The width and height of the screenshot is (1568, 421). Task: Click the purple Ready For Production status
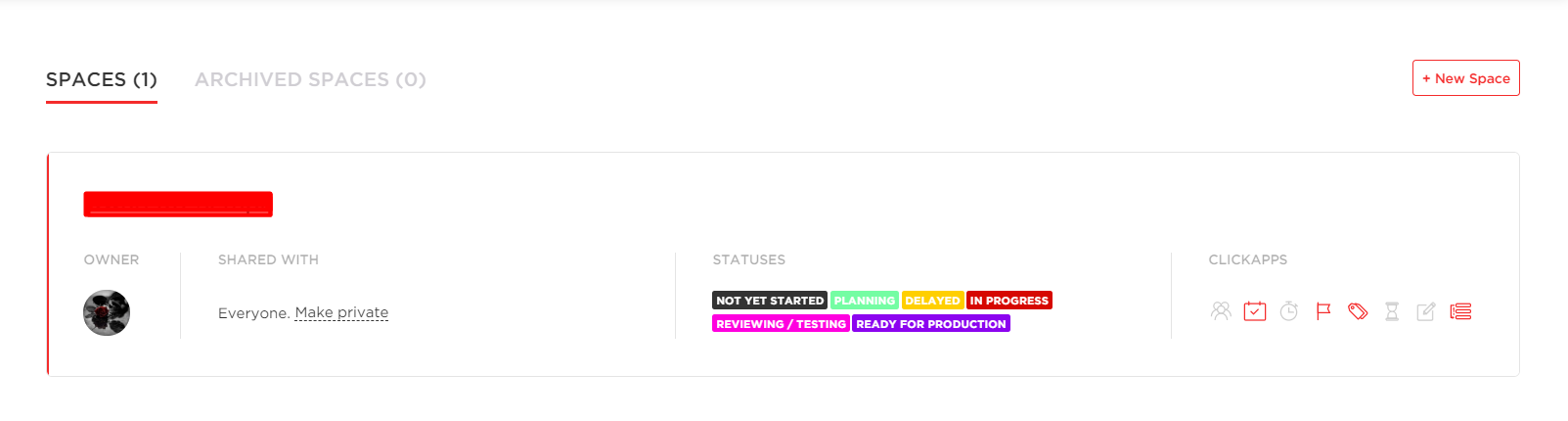point(930,324)
